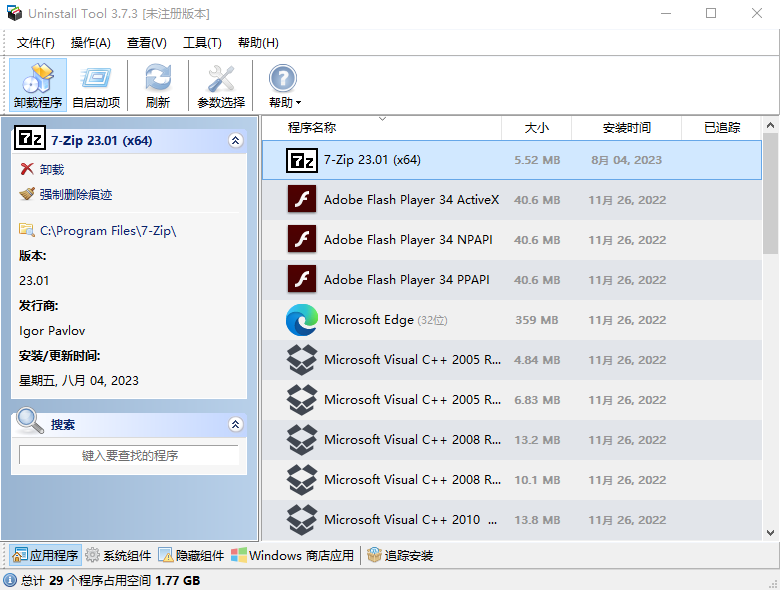Click the 刷新 refresh icon

point(157,84)
